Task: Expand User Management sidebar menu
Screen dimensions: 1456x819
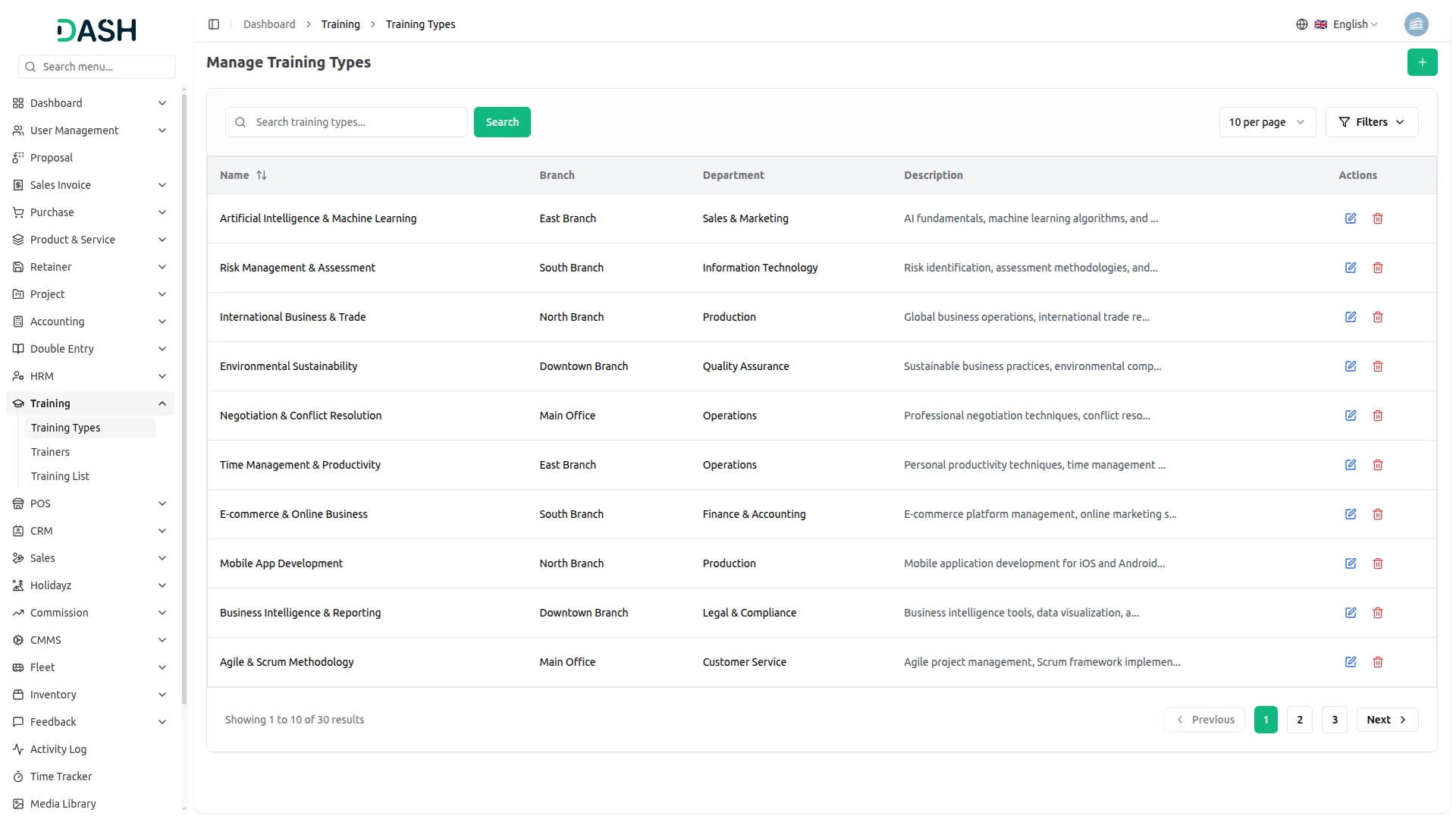Action: pos(89,130)
